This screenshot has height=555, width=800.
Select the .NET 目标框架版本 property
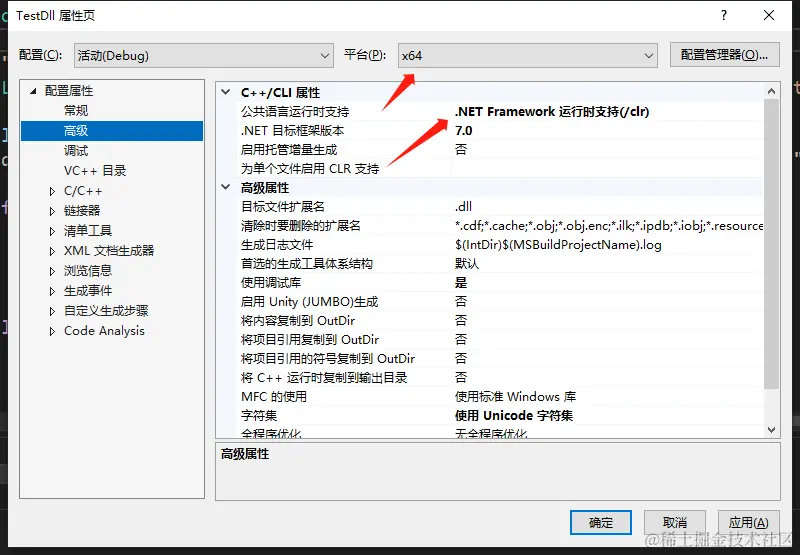pos(292,131)
